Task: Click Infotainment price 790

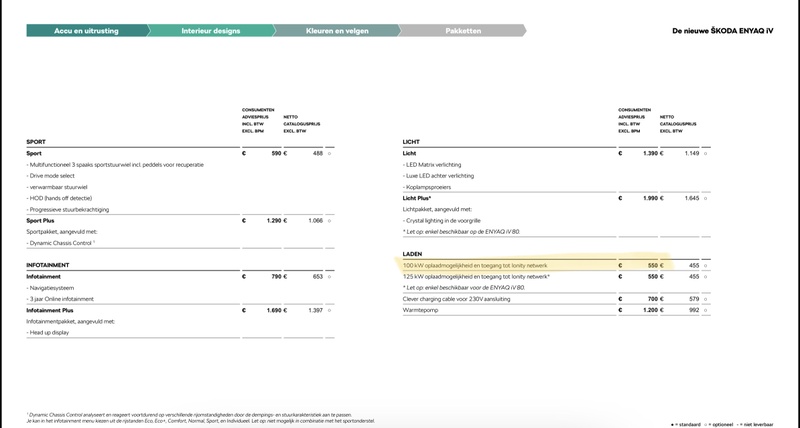Action: (x=276, y=276)
